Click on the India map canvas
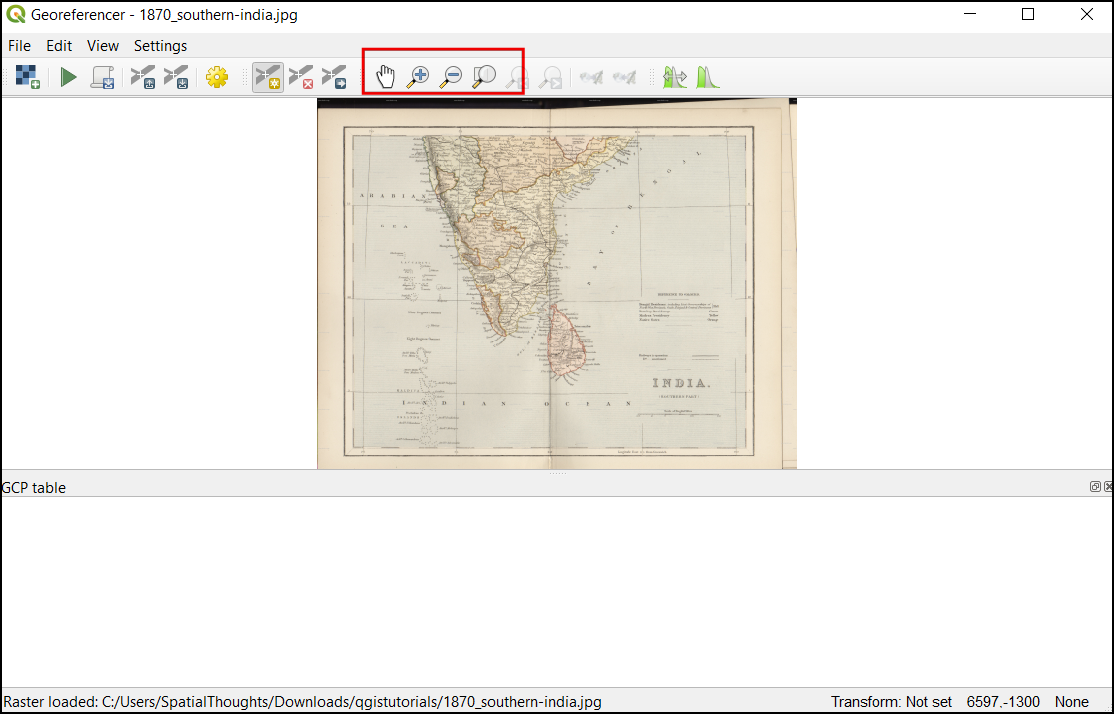The image size is (1114, 714). click(556, 283)
